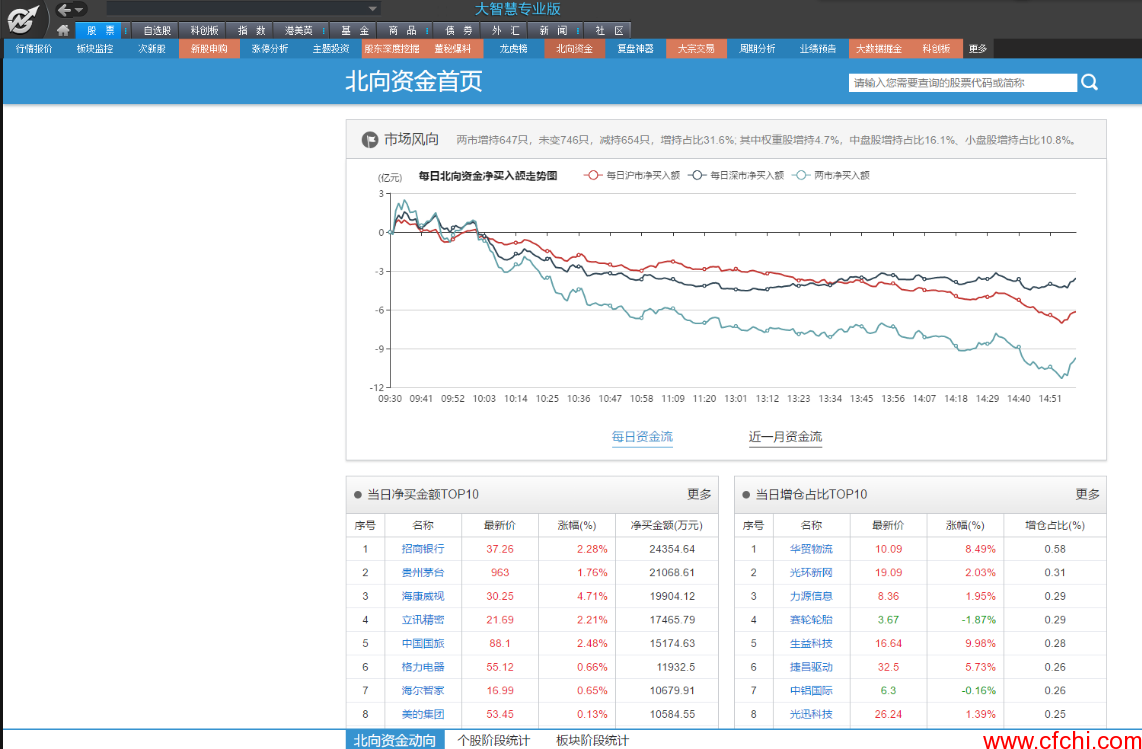Screen dimensions: 1142x749
Task: Click the magnifier search icon
Action: [1090, 82]
